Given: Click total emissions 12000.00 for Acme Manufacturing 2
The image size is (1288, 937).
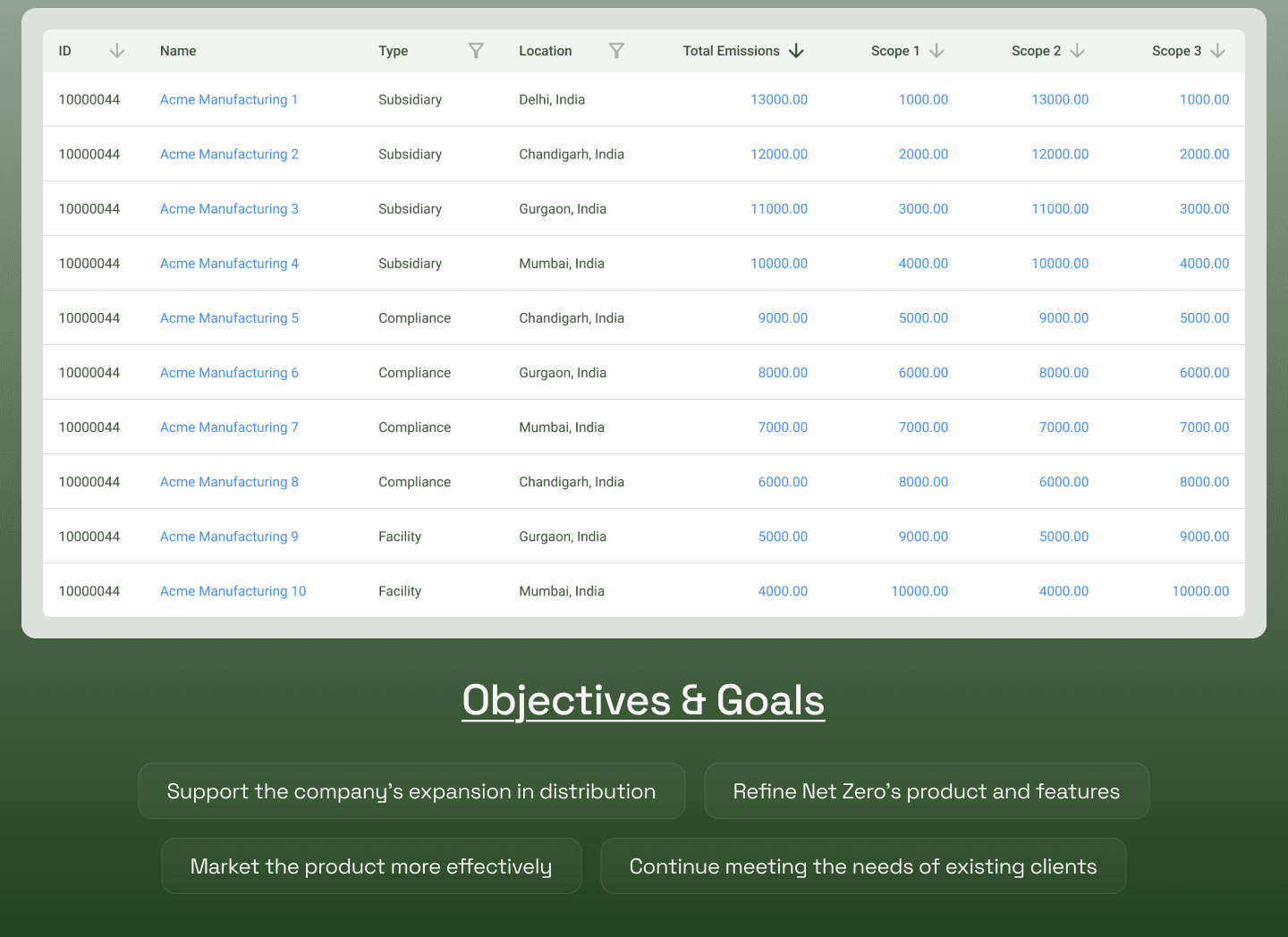Looking at the screenshot, I should pos(779,154).
